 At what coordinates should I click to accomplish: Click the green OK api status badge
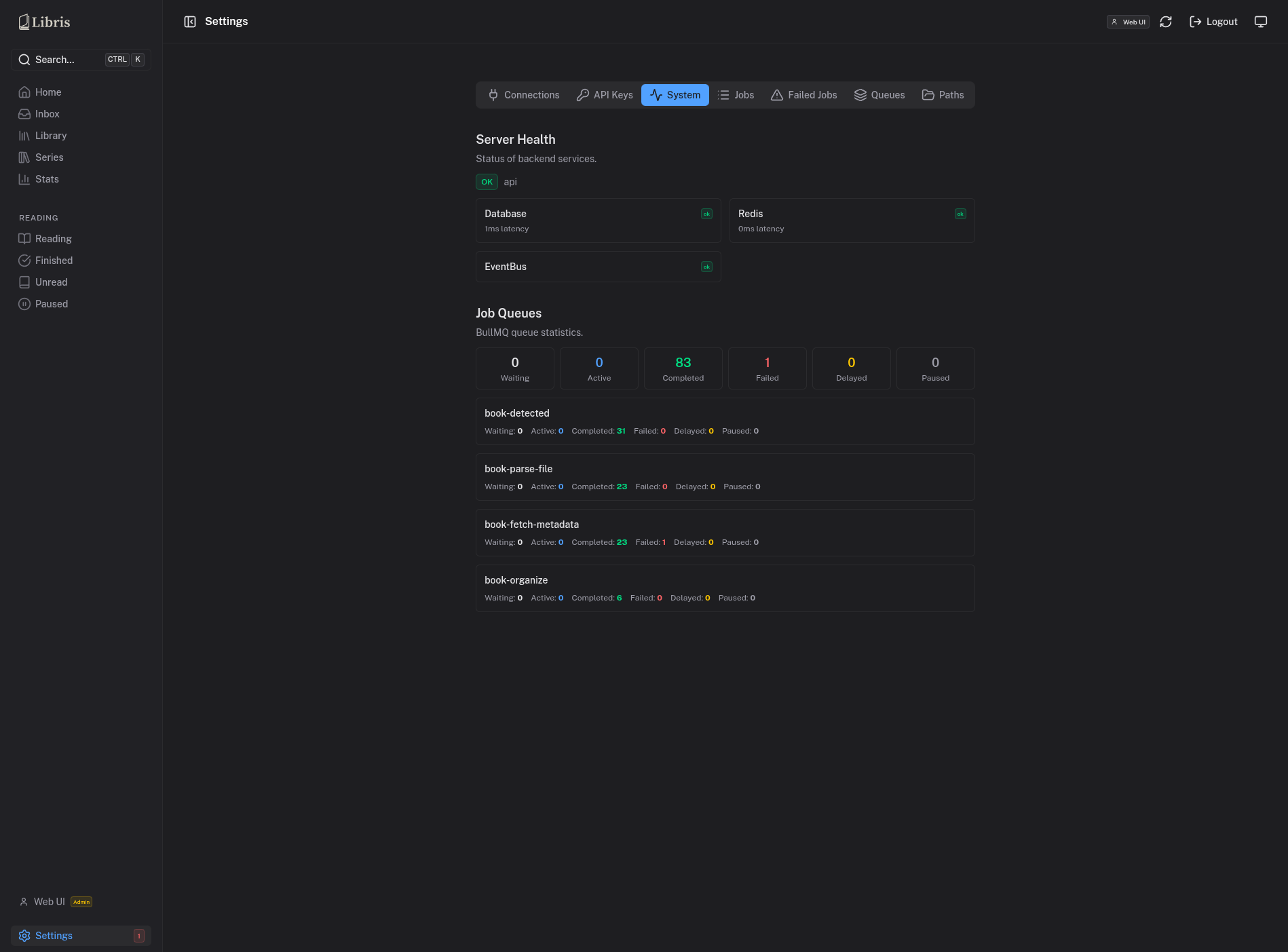click(487, 182)
